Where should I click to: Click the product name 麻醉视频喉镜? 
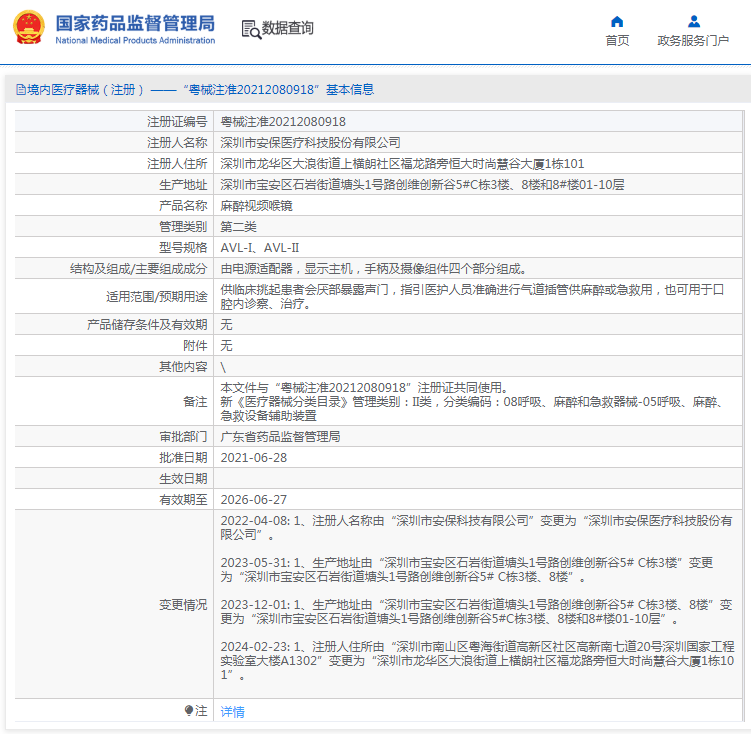click(256, 206)
